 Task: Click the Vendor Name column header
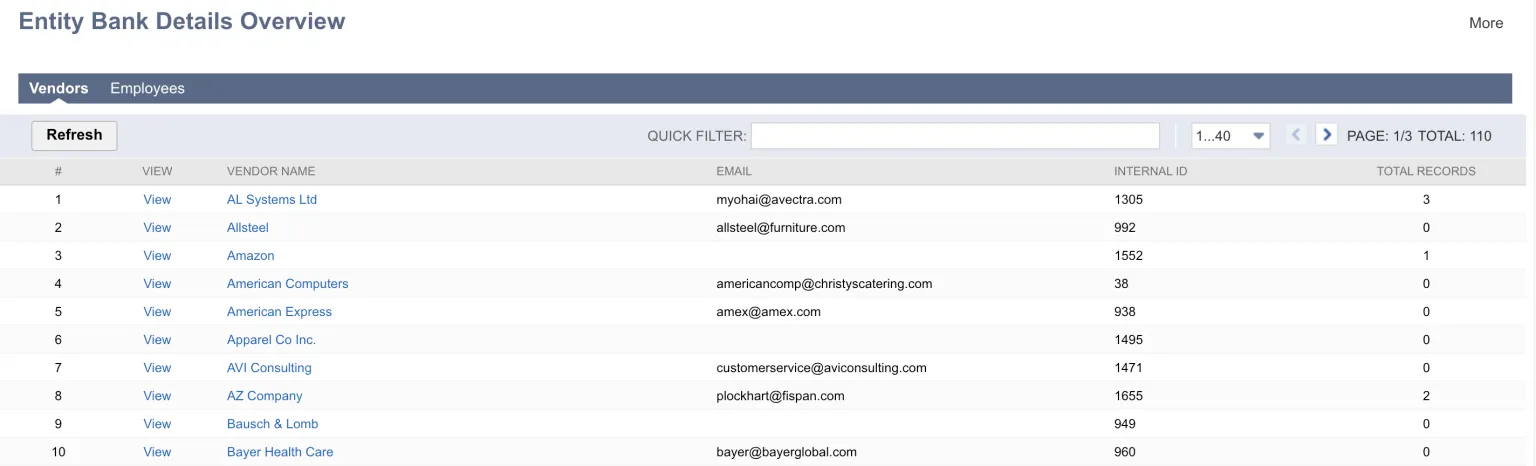[271, 171]
